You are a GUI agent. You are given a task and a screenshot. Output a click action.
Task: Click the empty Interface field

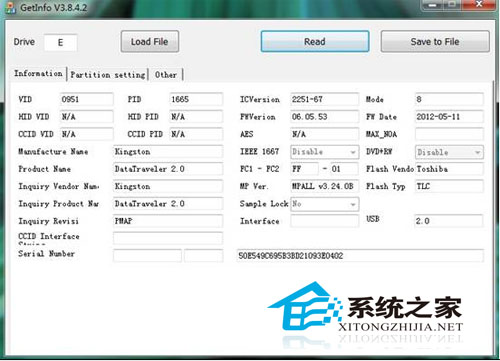tap(324, 221)
